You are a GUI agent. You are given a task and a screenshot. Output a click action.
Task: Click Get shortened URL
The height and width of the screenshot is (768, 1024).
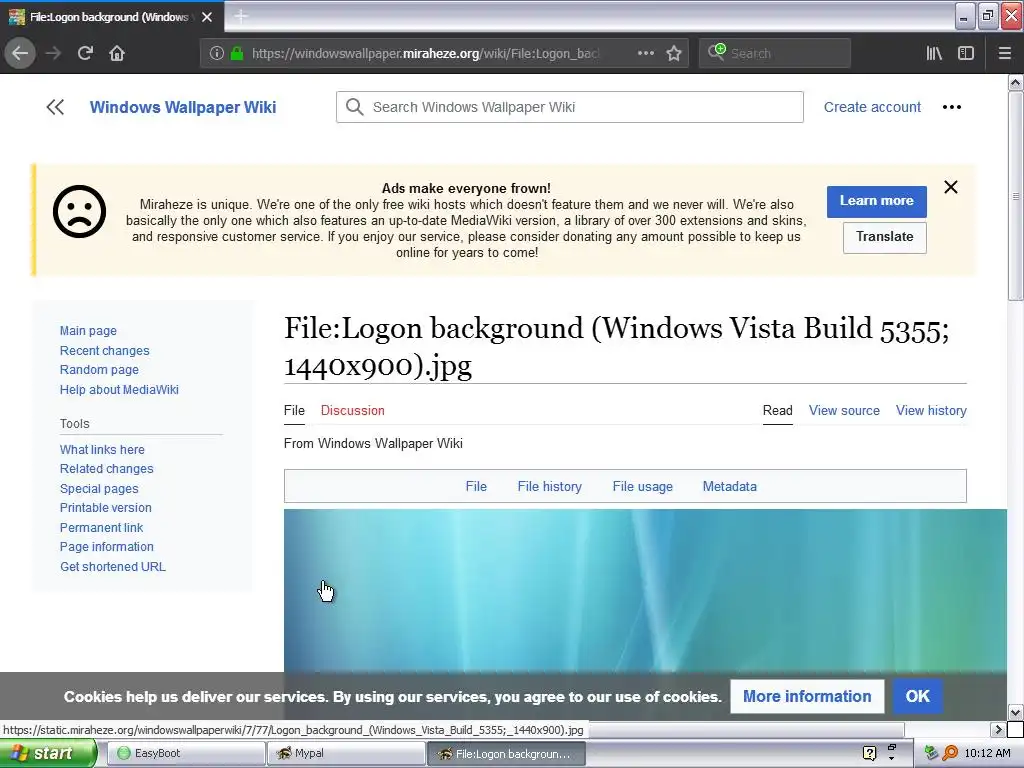(x=113, y=567)
